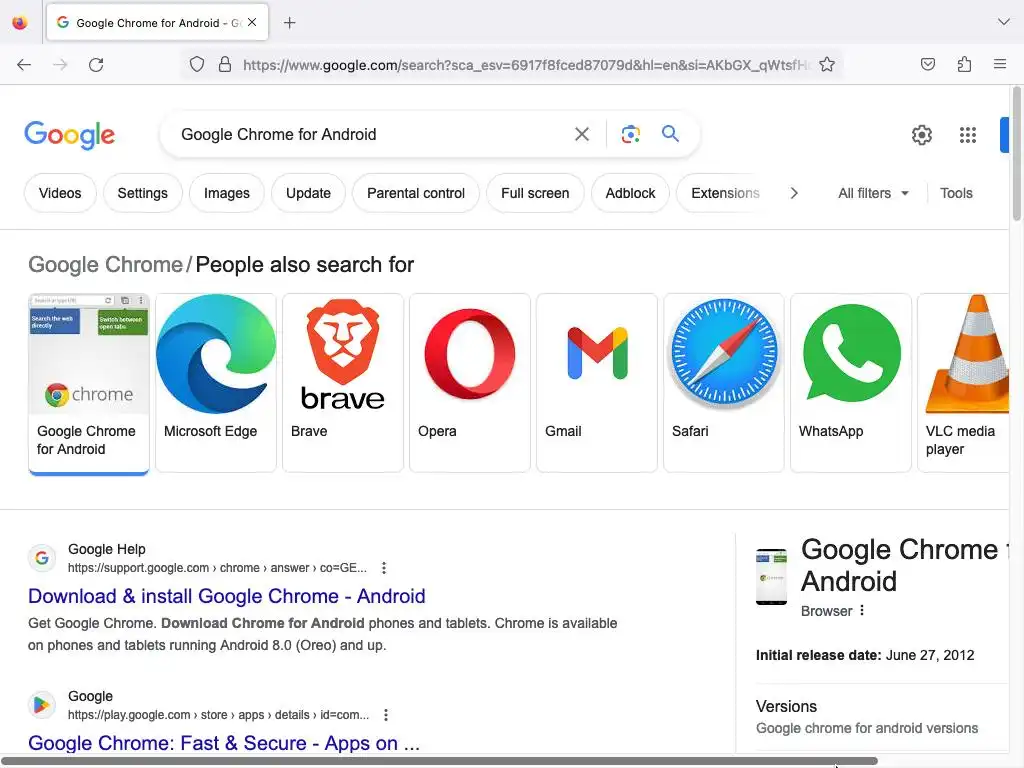The image size is (1024, 768).
Task: Submit search with magnifier icon
Action: 671,134
